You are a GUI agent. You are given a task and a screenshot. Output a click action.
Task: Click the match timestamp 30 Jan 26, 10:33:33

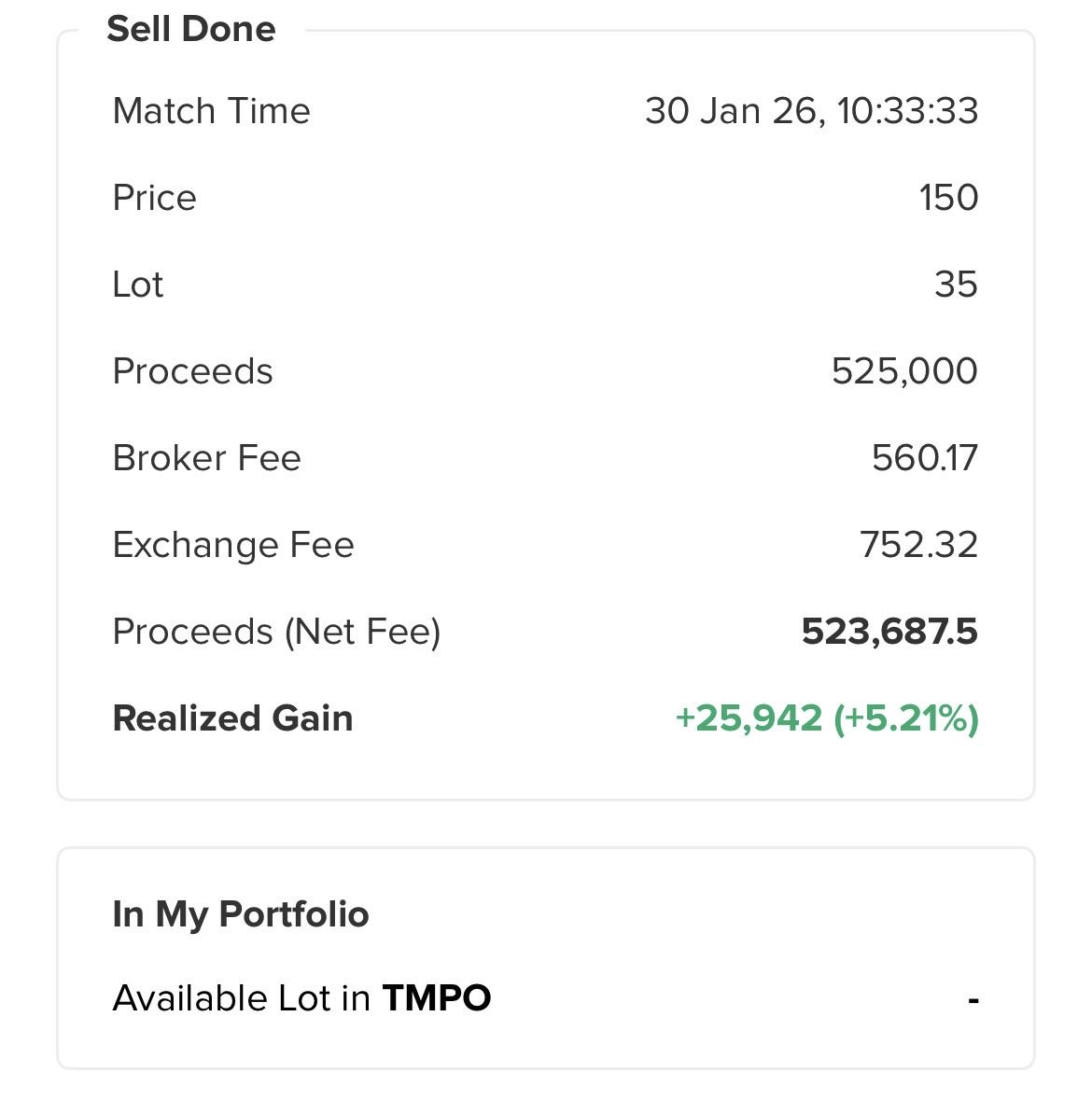(811, 111)
